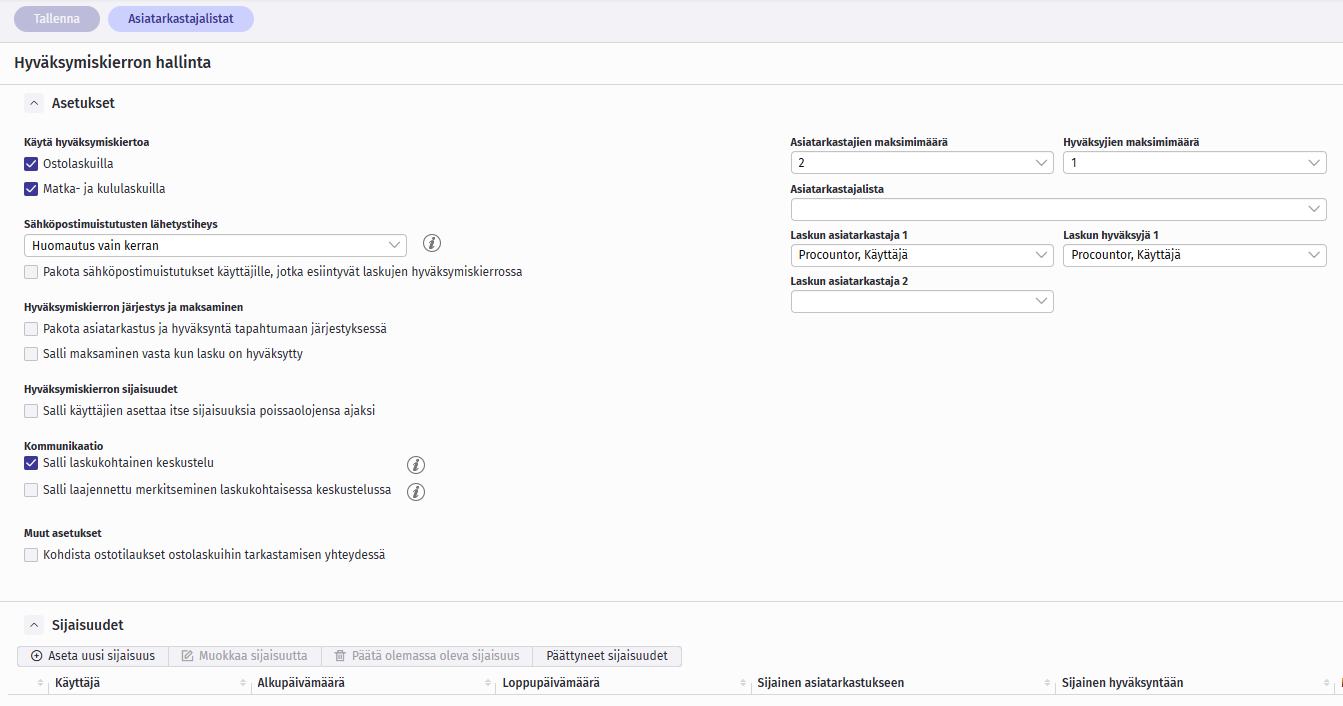Click info icon beside Salli laajennettu merkitseminen
This screenshot has height=706, width=1343.
417,492
